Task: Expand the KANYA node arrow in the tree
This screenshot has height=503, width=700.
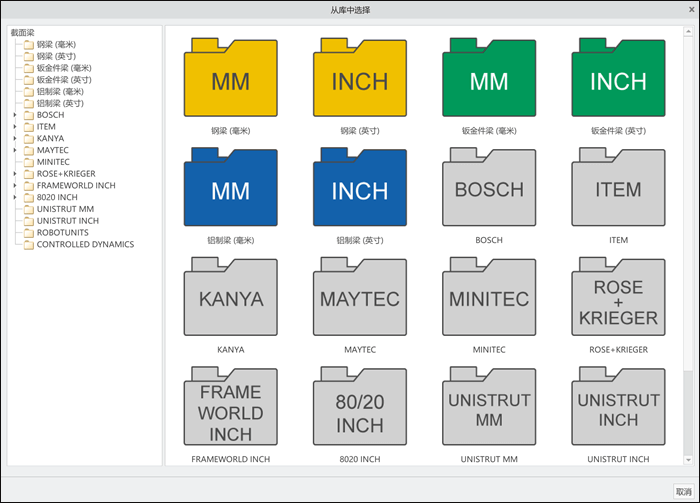Action: [x=15, y=138]
